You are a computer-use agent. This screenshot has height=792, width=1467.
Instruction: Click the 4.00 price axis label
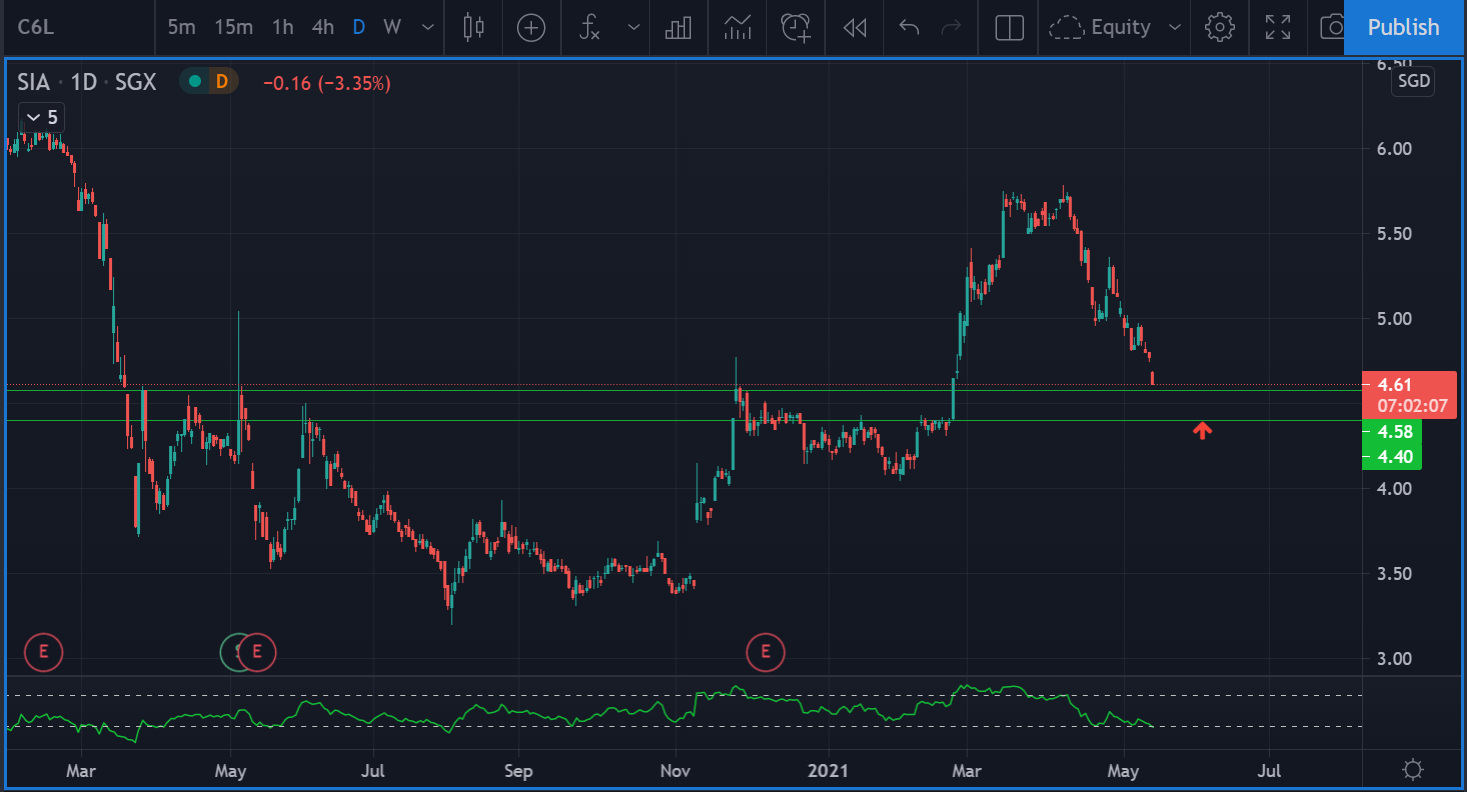[1393, 488]
